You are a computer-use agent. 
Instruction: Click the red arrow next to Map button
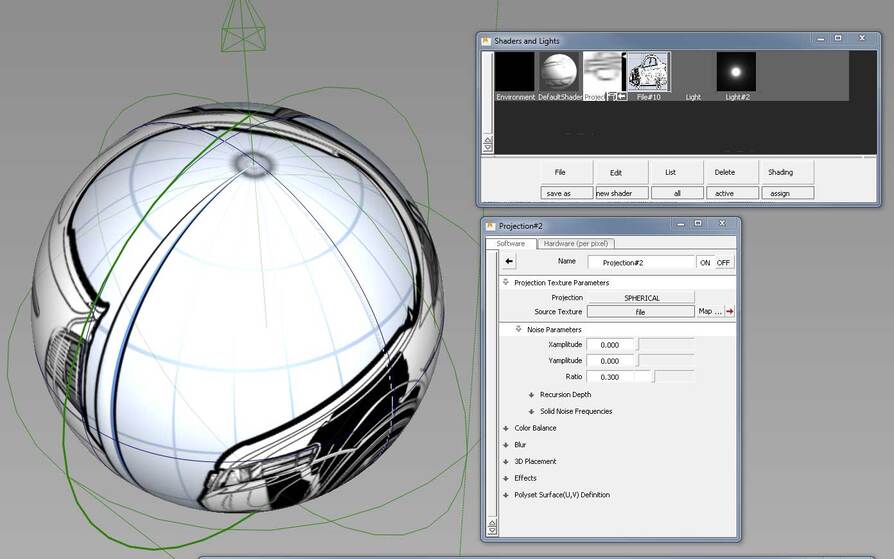coord(730,312)
